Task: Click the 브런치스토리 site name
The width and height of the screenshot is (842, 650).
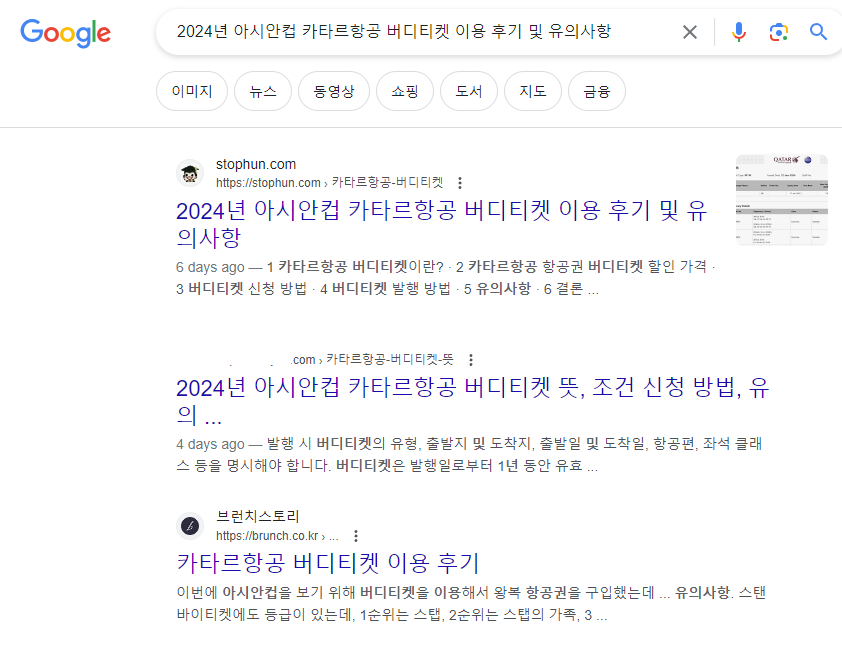Action: (257, 516)
